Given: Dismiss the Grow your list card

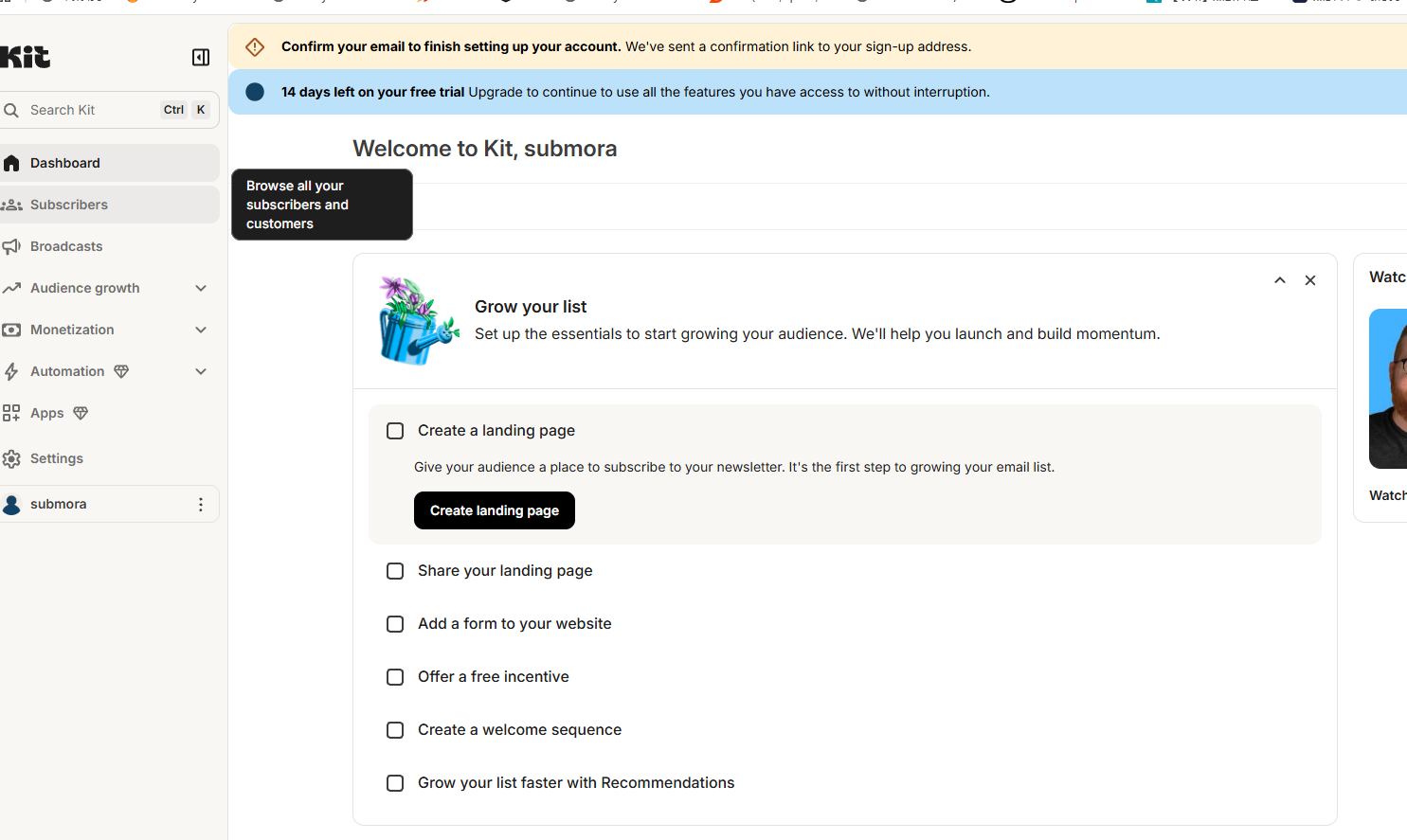Looking at the screenshot, I should (1310, 280).
